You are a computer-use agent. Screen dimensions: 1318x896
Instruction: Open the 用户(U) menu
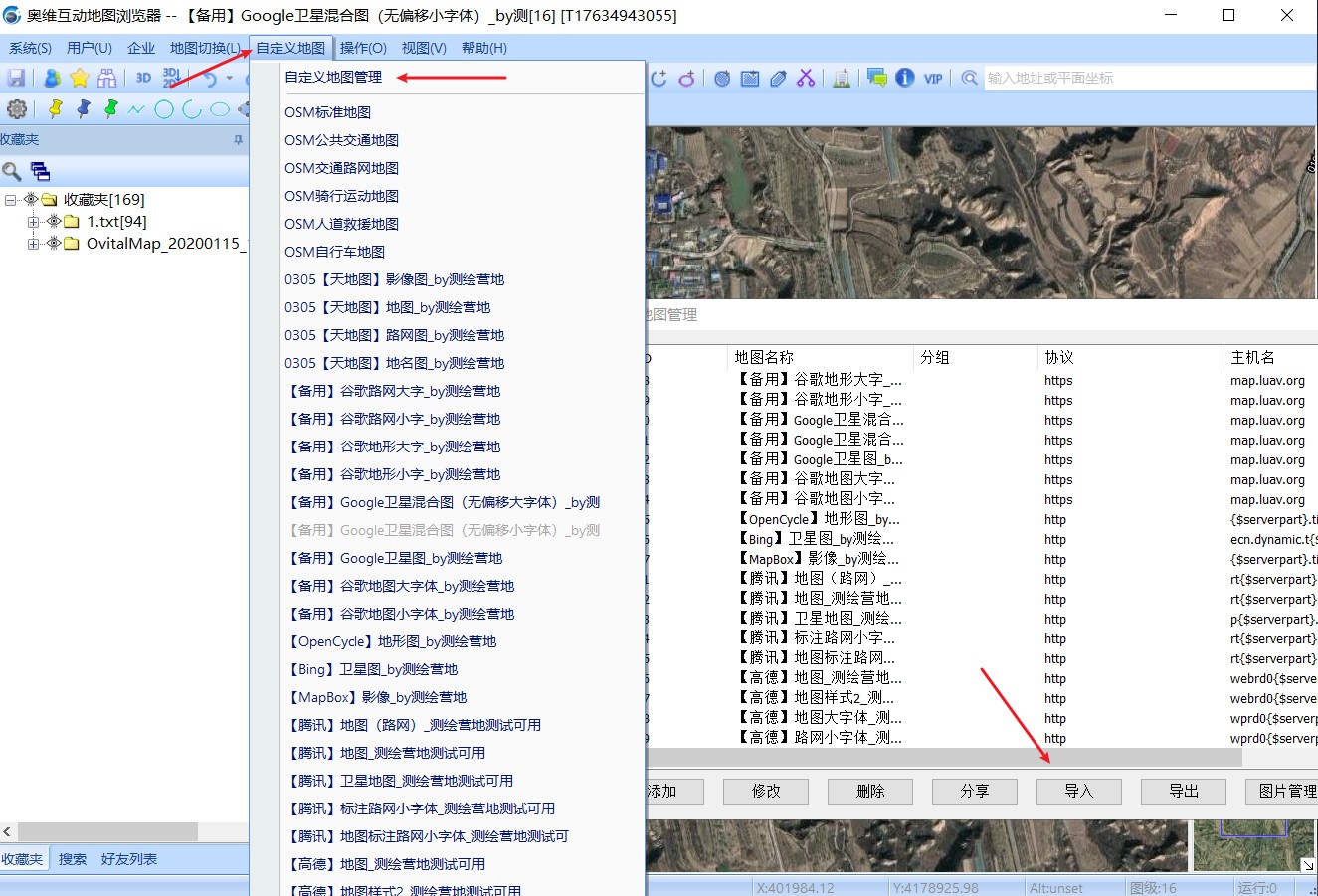click(x=90, y=48)
